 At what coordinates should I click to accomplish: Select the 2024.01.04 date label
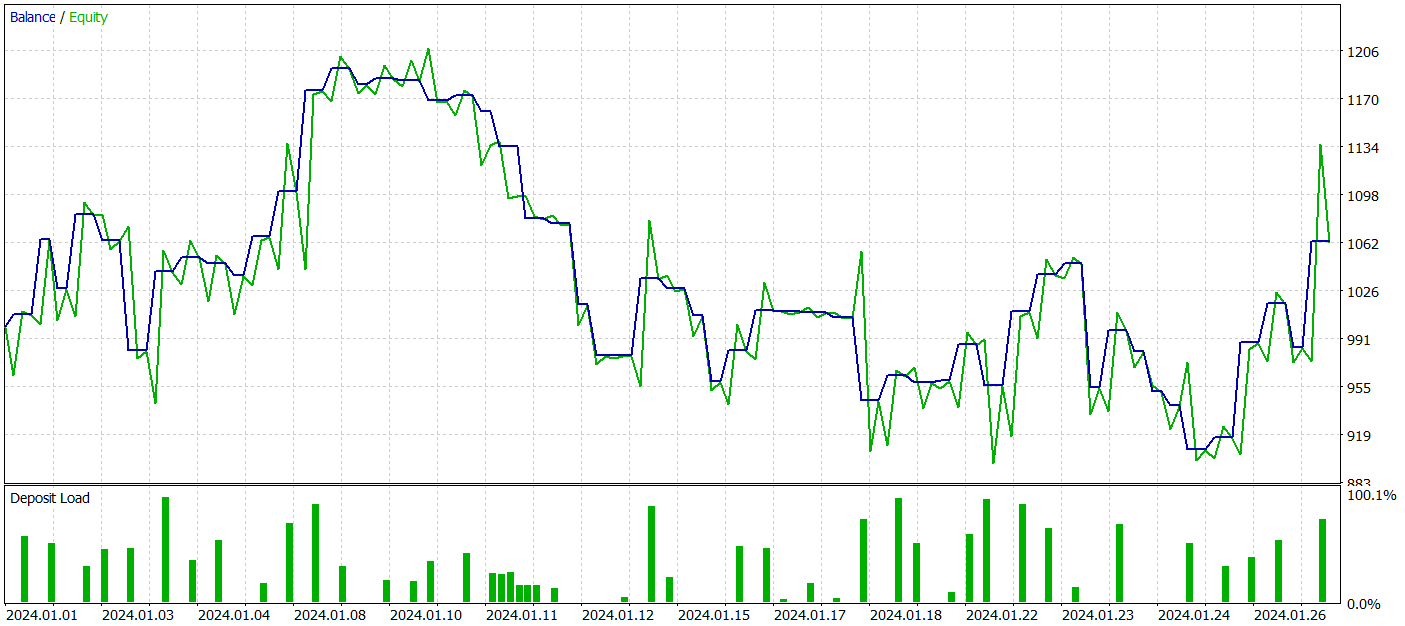234,615
